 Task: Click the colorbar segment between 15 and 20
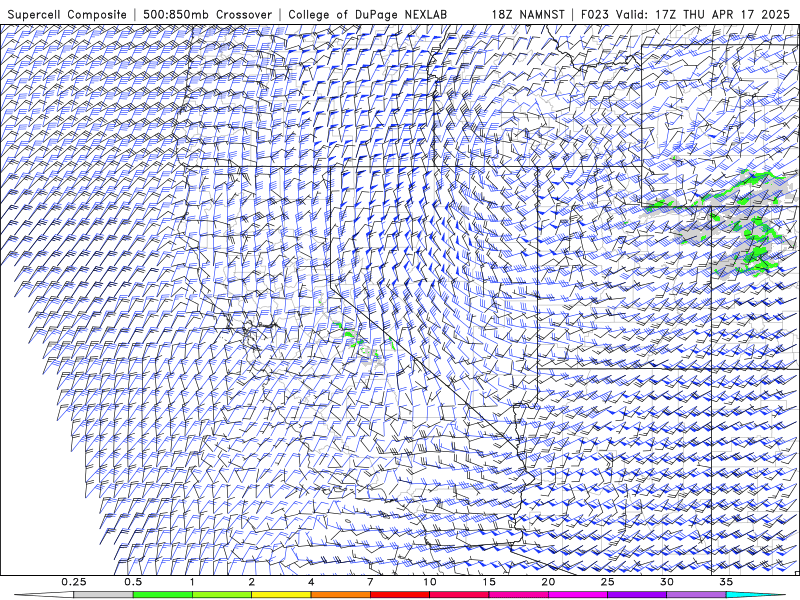click(x=518, y=595)
